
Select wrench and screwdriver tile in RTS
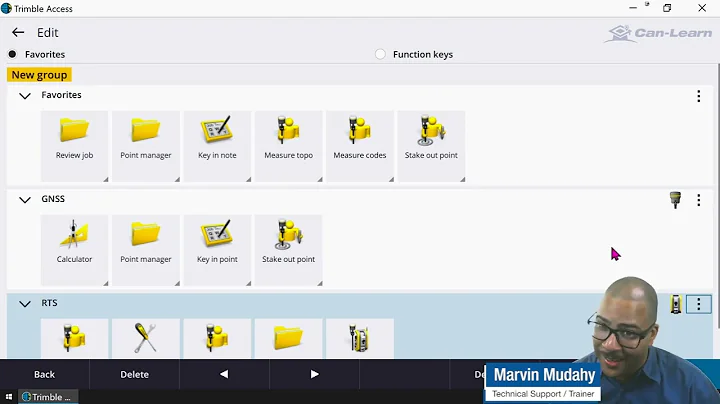pos(146,338)
